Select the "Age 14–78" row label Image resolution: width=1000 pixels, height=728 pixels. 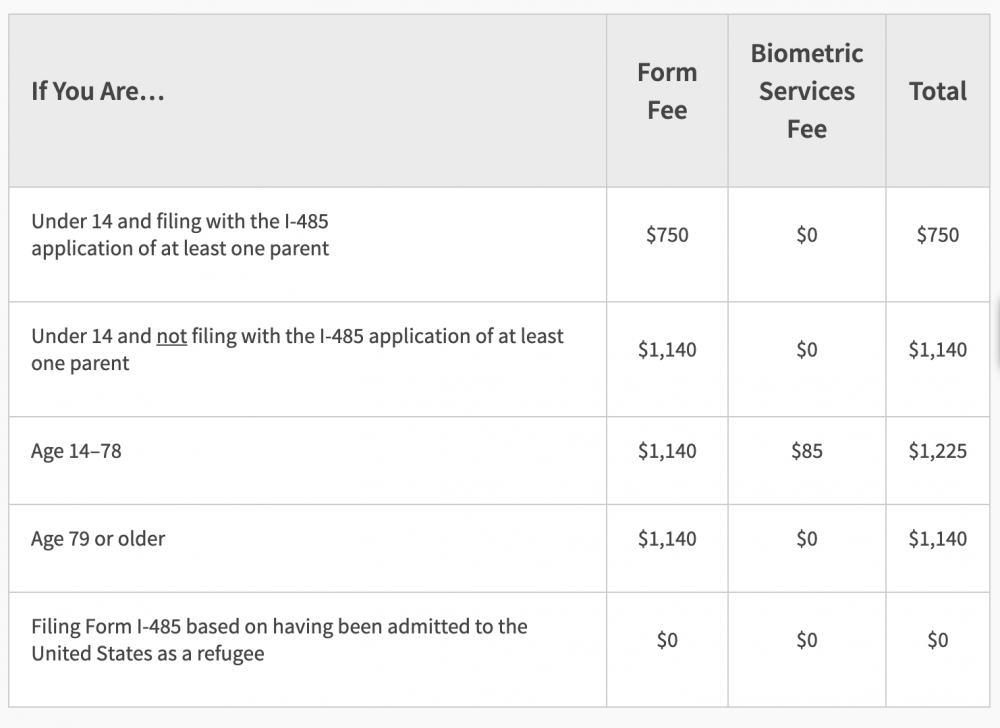click(x=76, y=451)
